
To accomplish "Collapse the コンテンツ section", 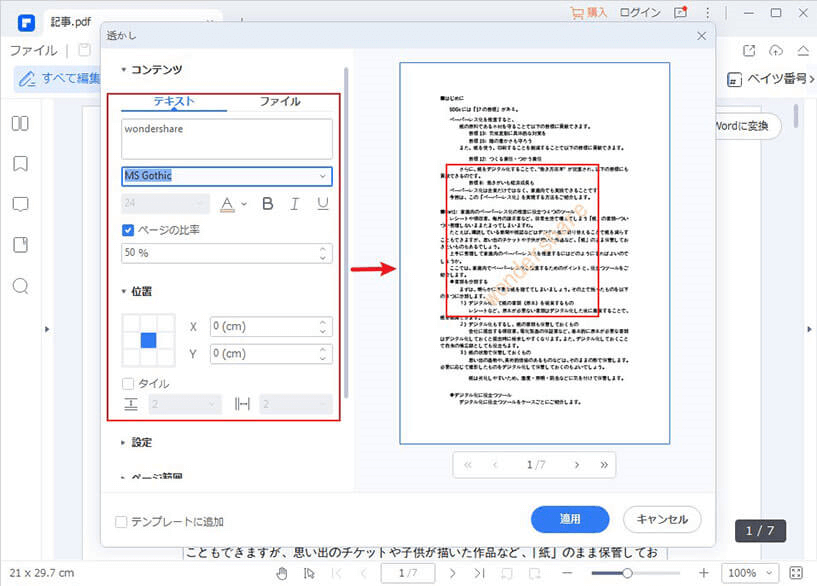I will [x=123, y=70].
